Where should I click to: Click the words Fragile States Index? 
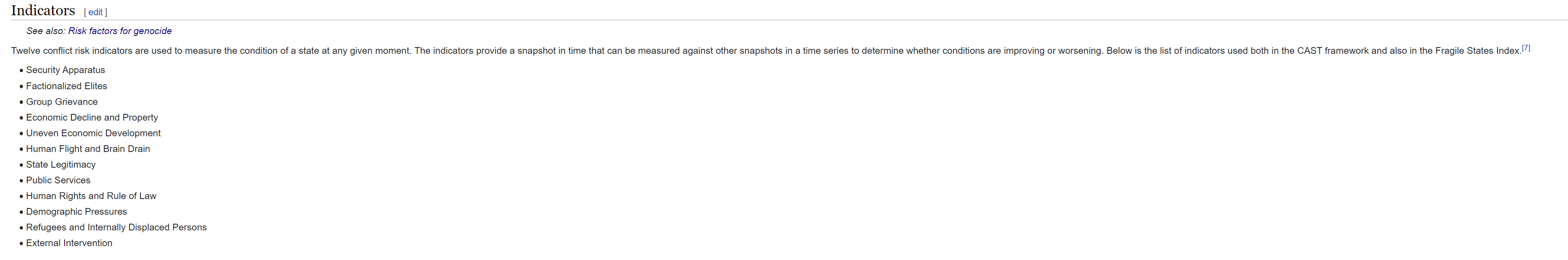click(x=1477, y=51)
